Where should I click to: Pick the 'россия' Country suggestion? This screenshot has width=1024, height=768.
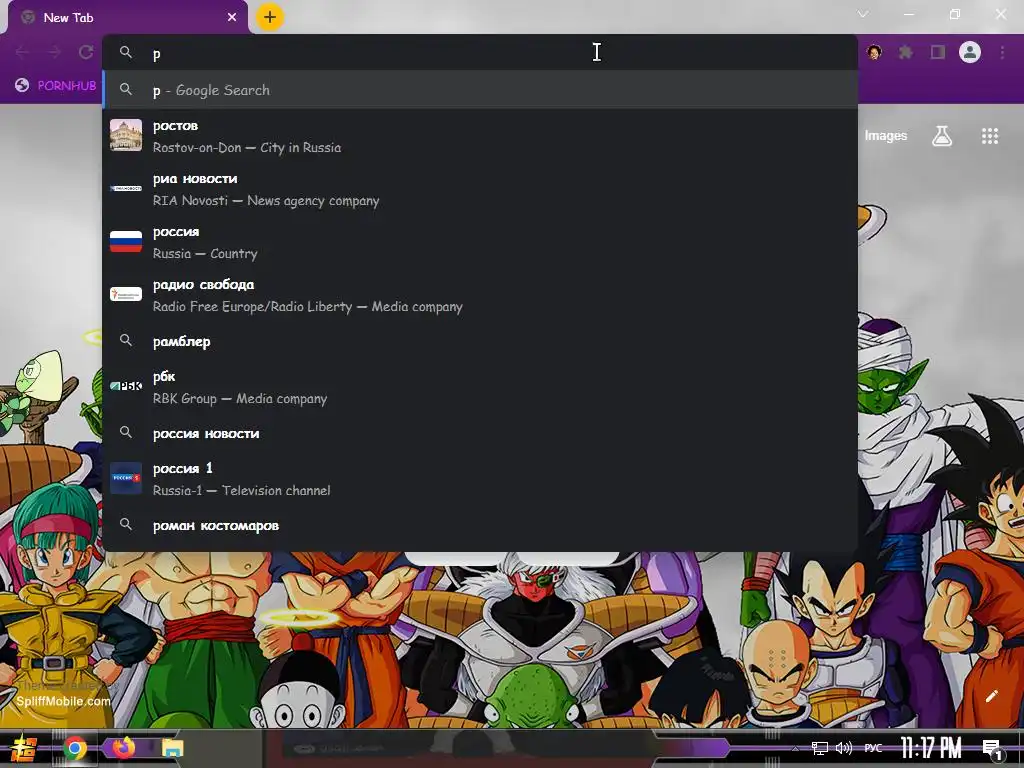(x=480, y=242)
